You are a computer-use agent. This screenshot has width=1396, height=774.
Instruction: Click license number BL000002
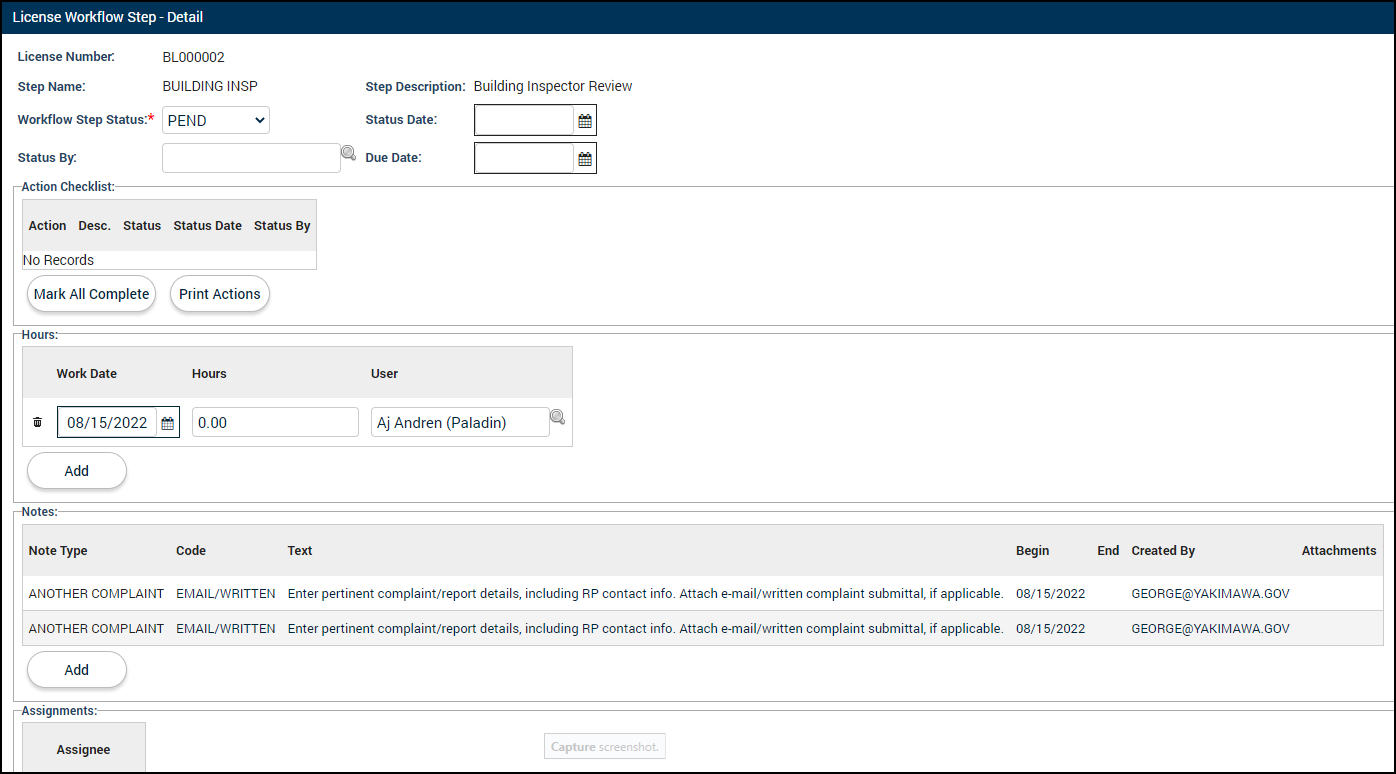coord(194,57)
